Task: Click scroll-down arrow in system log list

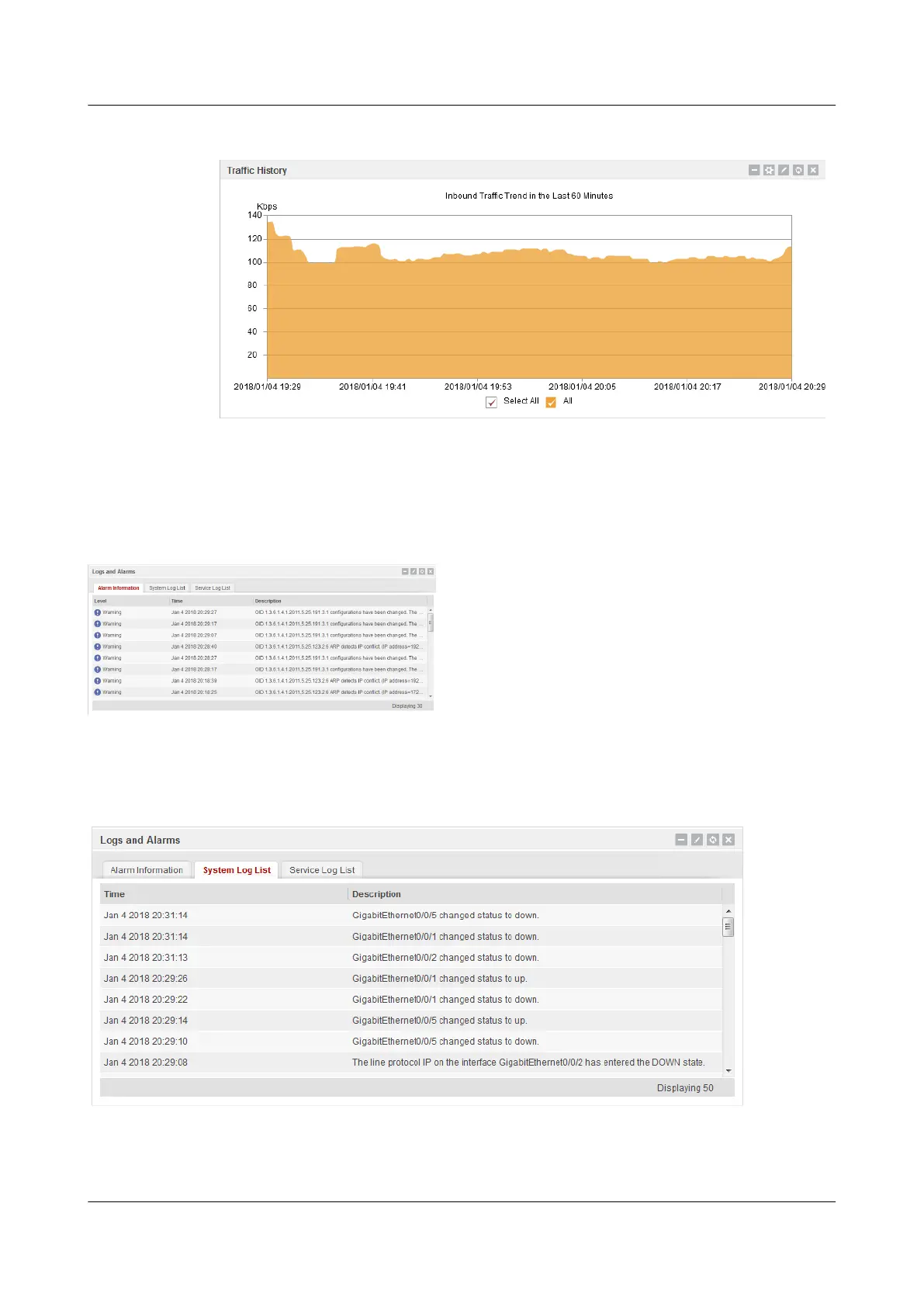Action: [728, 1070]
